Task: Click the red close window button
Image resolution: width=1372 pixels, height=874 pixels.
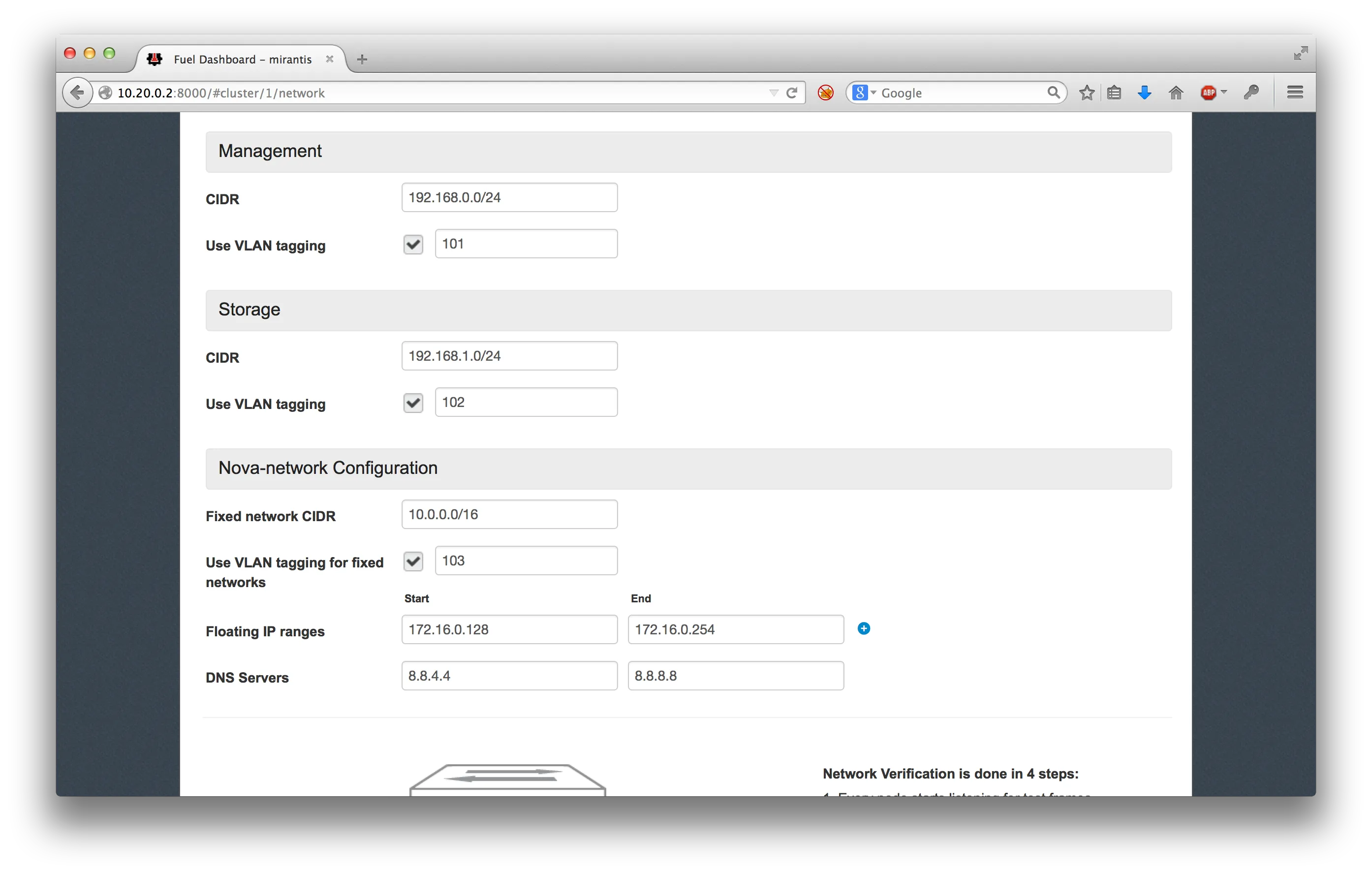Action: coord(69,53)
